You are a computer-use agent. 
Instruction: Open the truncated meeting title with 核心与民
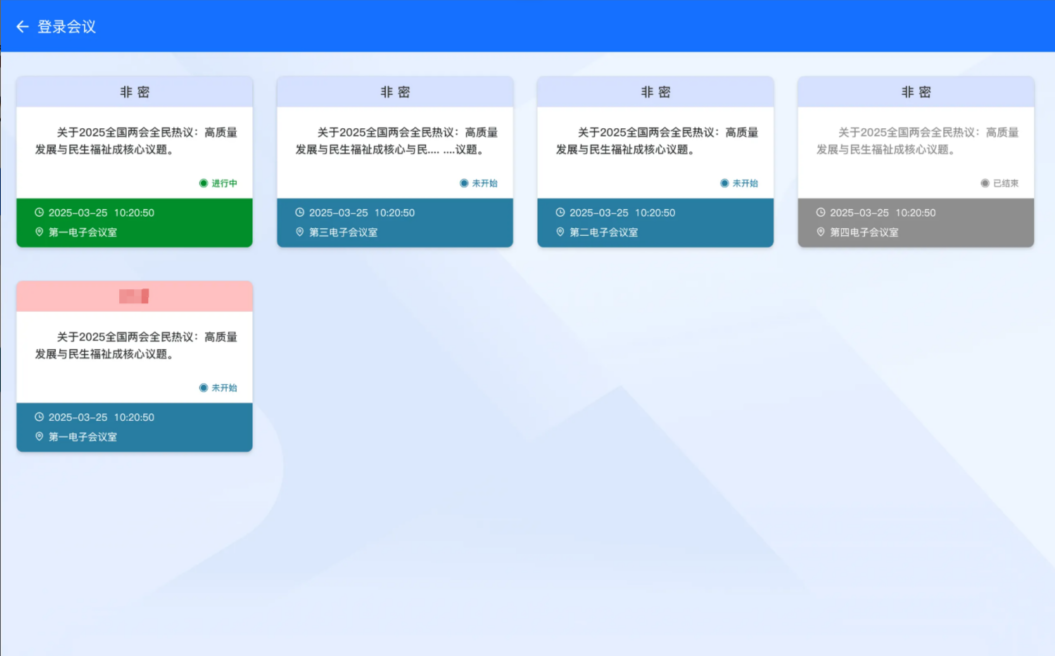tap(396, 141)
